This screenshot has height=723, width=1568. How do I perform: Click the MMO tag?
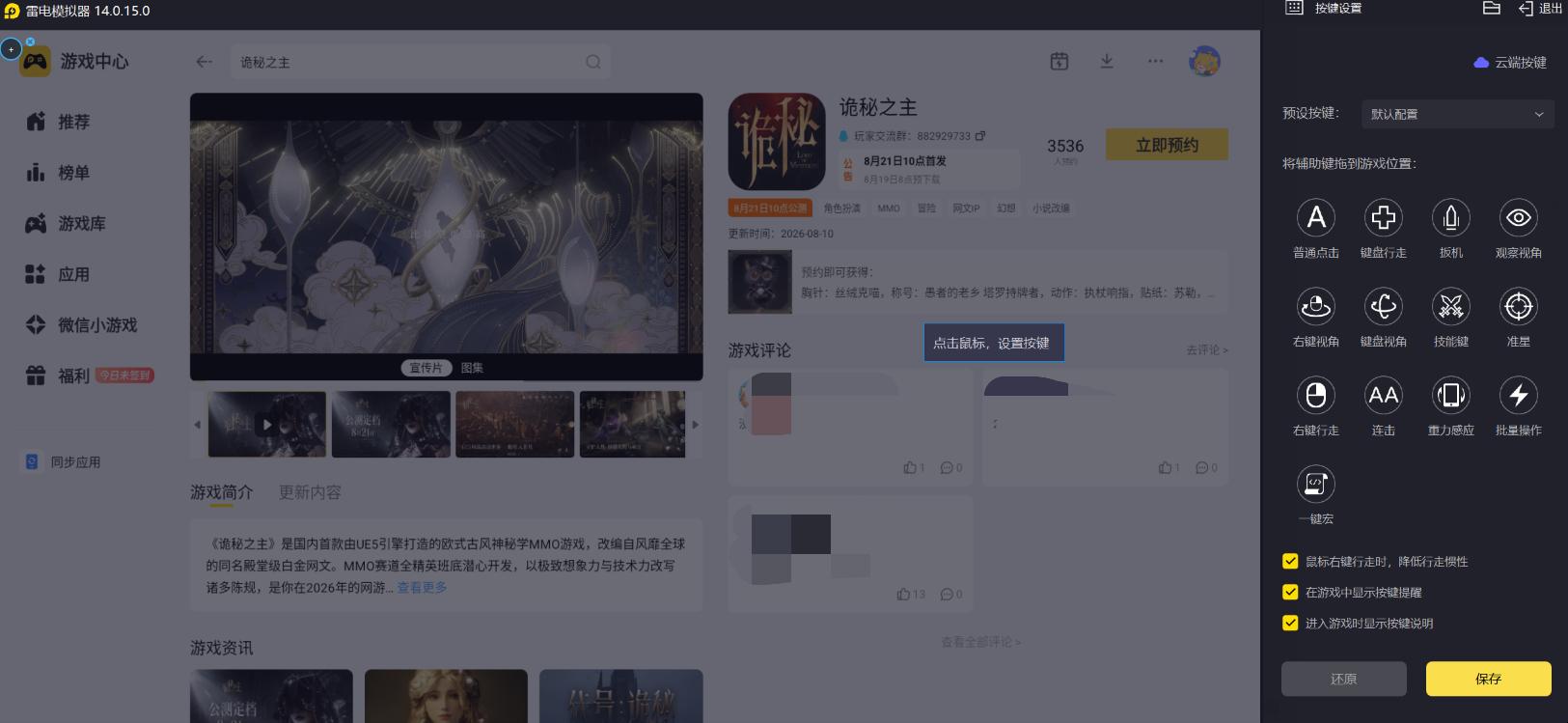[x=889, y=209]
